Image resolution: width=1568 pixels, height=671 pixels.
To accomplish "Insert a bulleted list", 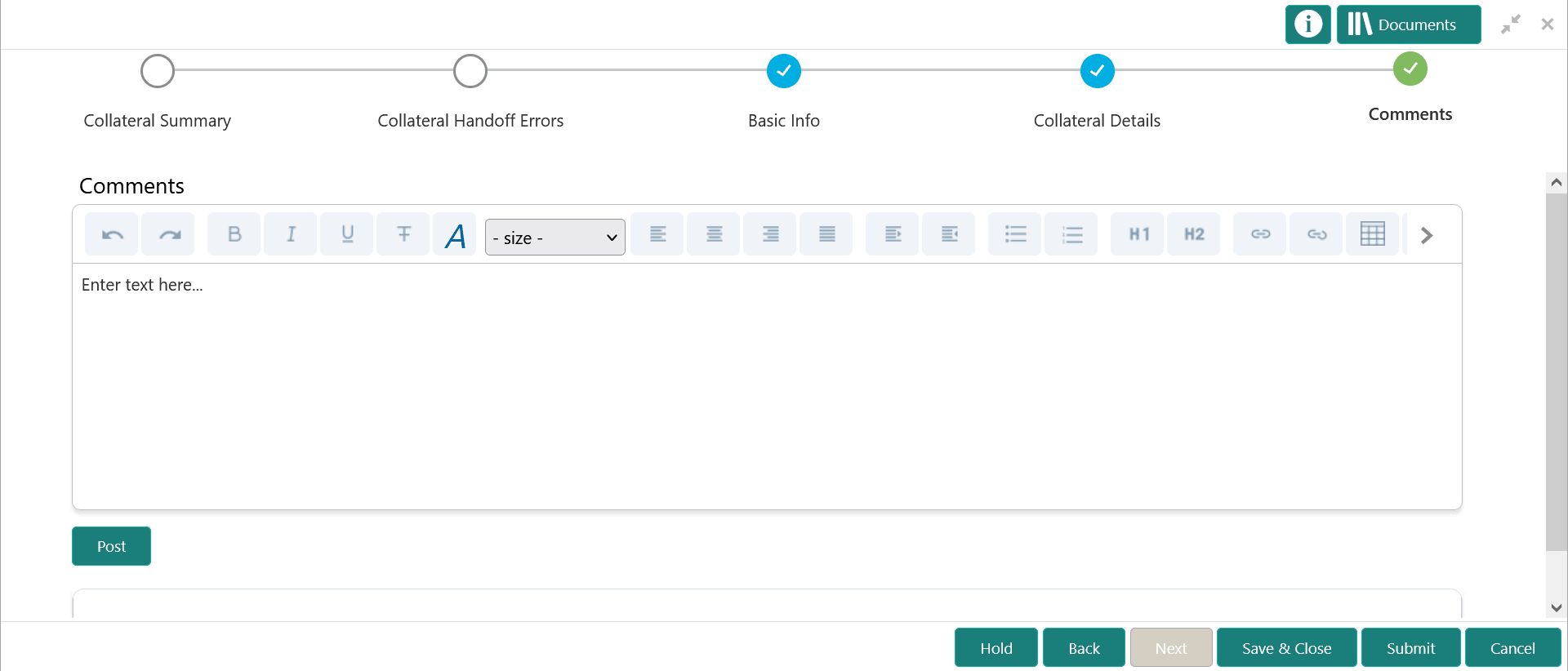I will 1015,234.
